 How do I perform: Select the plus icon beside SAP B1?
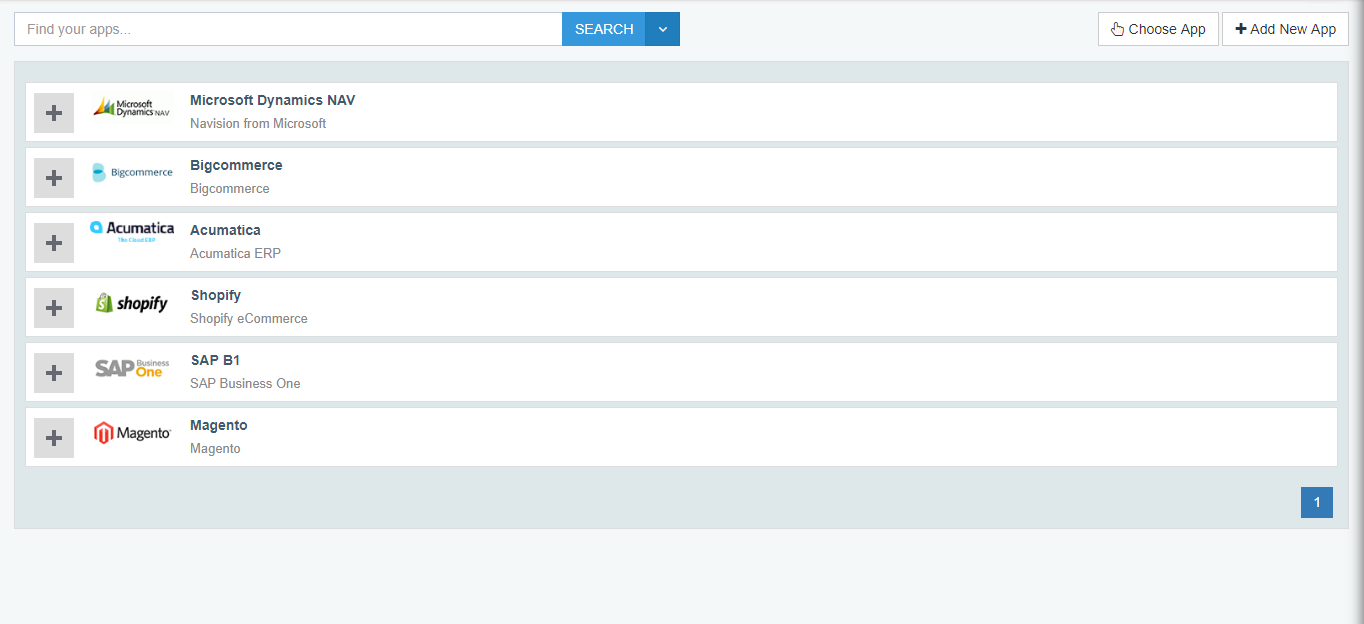(x=53, y=371)
